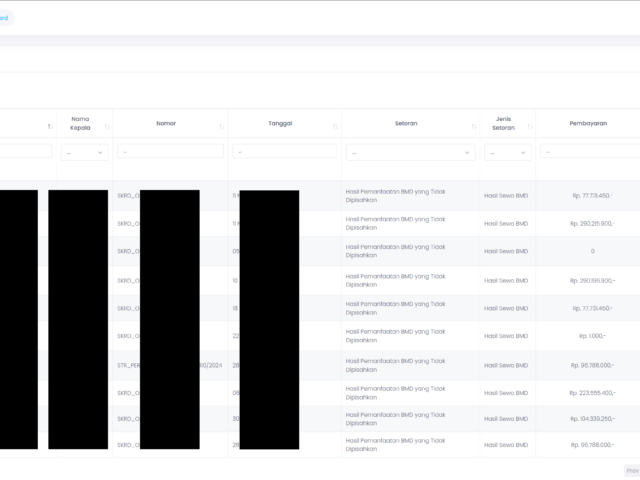Screen dimensions: 640x480
Task: Select Hasil Pemanfaatan BMD text in Rp. 104.339.250,- row
Action: click(x=396, y=419)
